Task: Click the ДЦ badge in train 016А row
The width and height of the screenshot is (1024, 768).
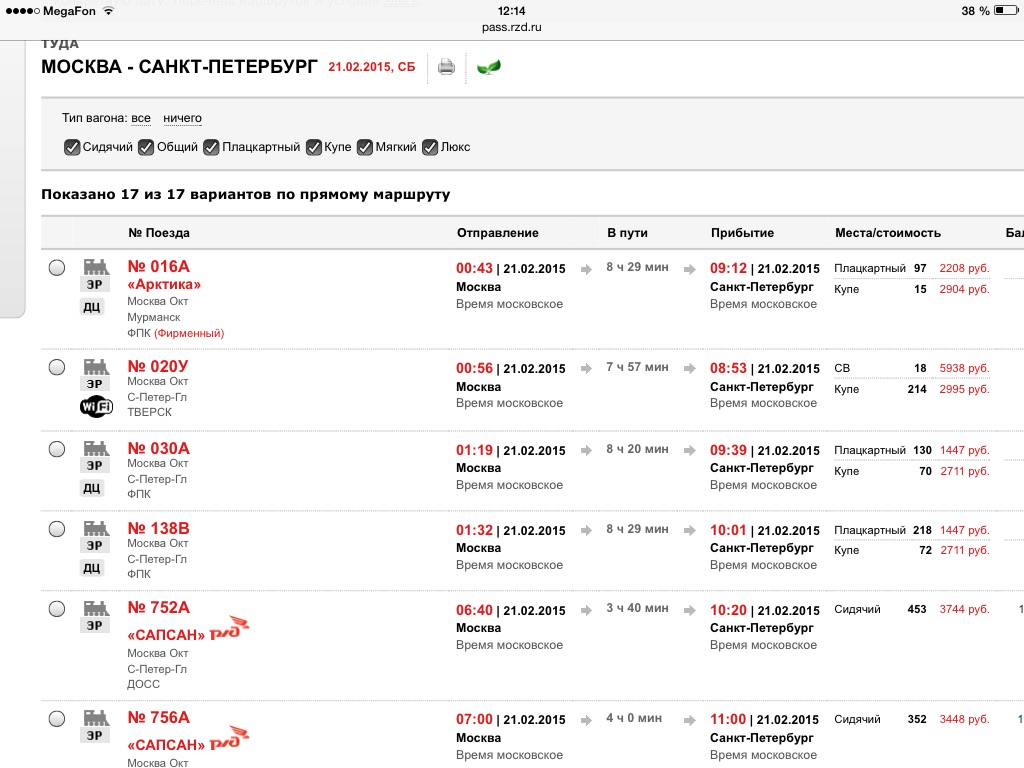Action: point(92,307)
